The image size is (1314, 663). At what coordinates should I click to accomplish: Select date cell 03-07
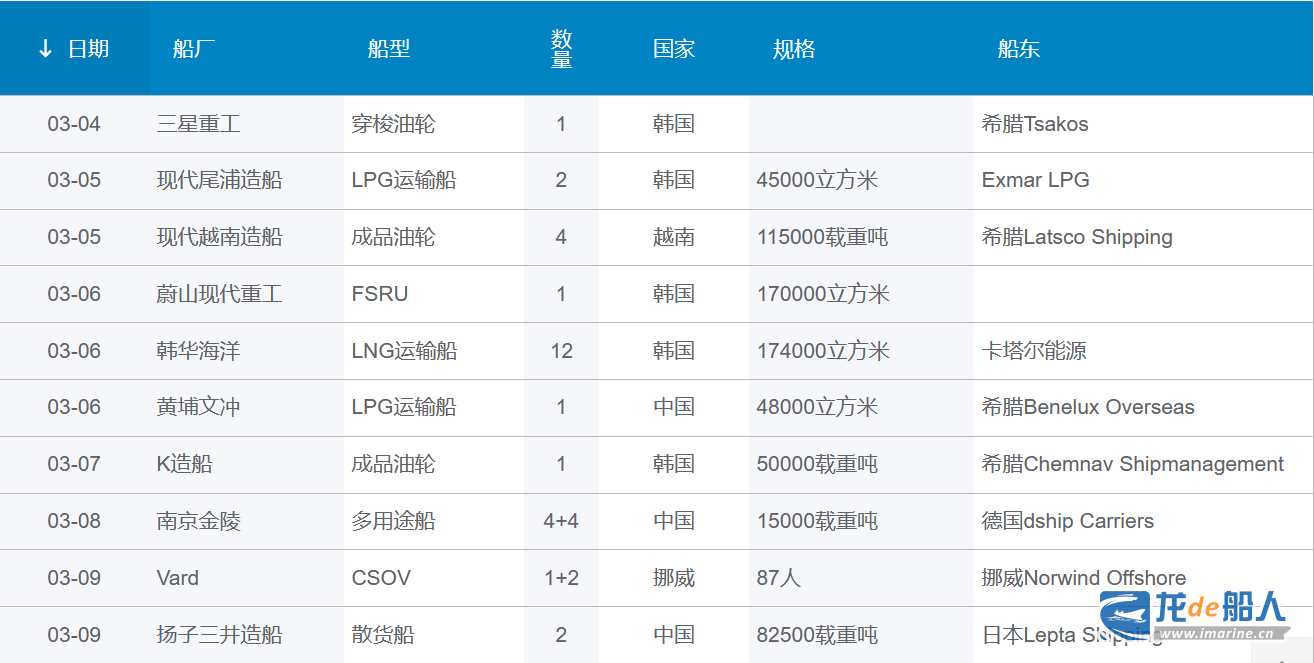(74, 464)
